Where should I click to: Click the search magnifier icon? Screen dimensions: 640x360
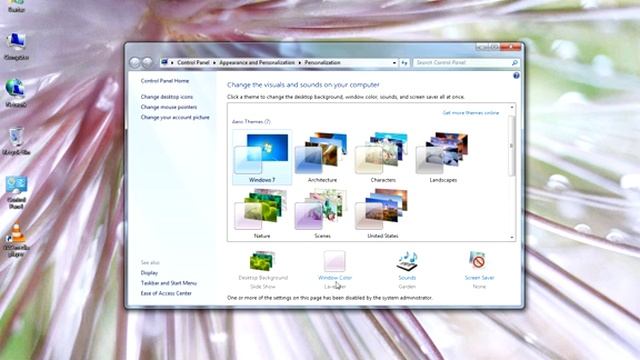tap(514, 62)
